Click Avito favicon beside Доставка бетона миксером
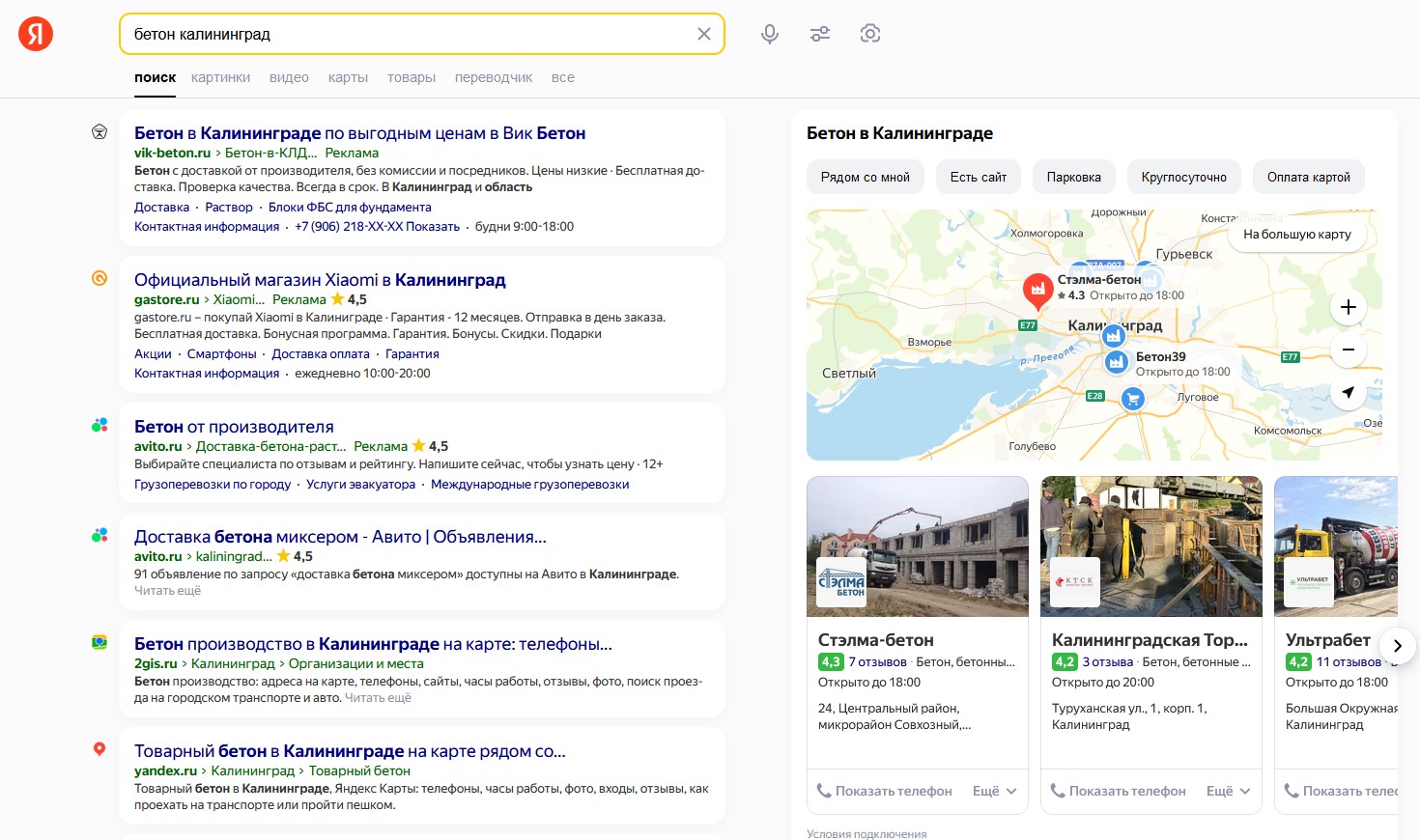Screen dimensions: 1420x840 click(x=99, y=535)
